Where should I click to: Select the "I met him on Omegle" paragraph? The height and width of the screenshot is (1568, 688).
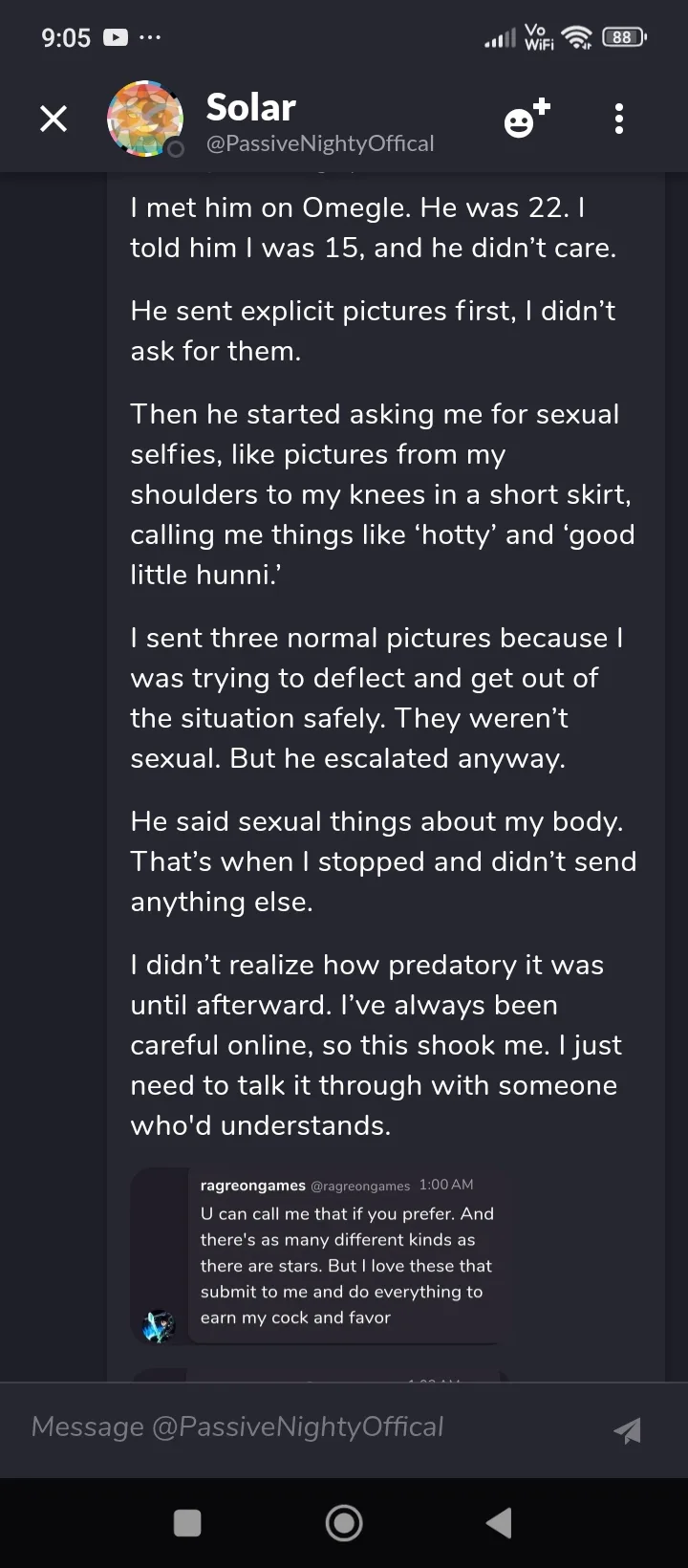point(373,228)
